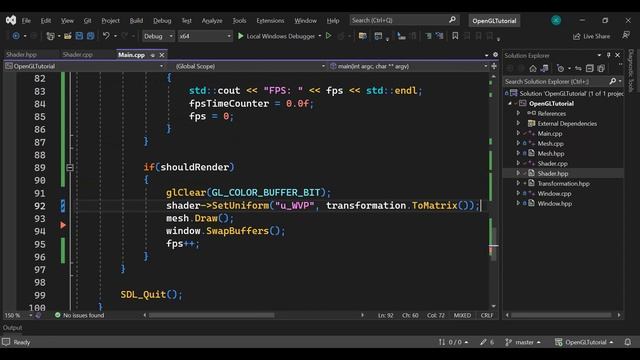Click the Live Share button

591,36
